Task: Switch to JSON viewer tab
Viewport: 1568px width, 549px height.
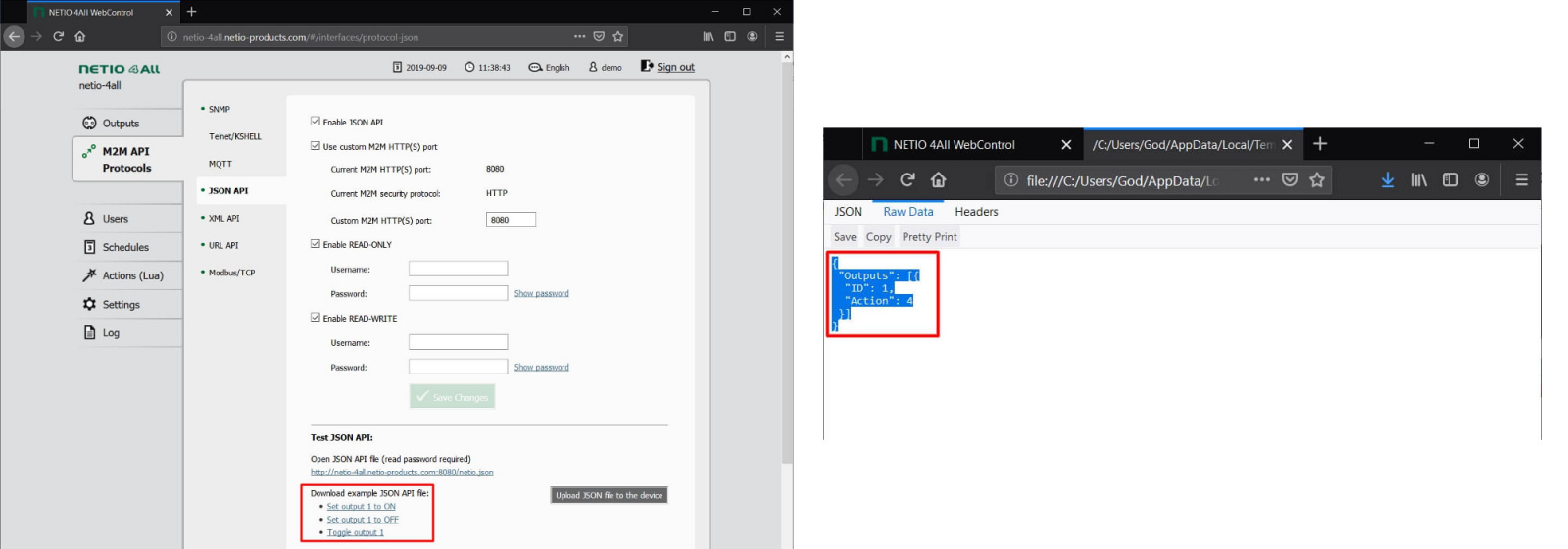Action: pyautogui.click(x=849, y=211)
